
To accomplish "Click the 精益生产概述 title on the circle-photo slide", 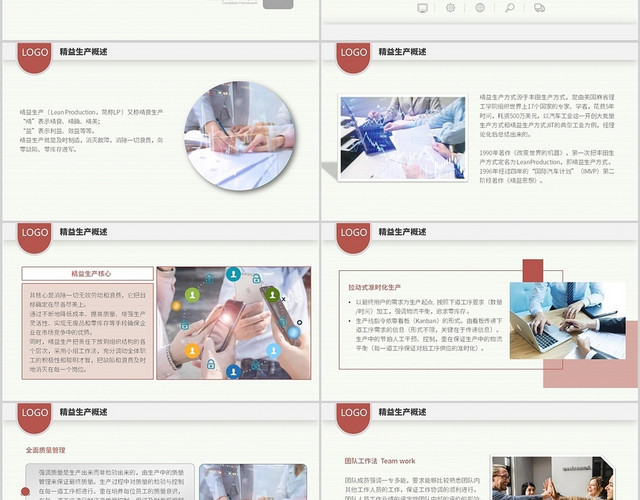I will click(83, 52).
